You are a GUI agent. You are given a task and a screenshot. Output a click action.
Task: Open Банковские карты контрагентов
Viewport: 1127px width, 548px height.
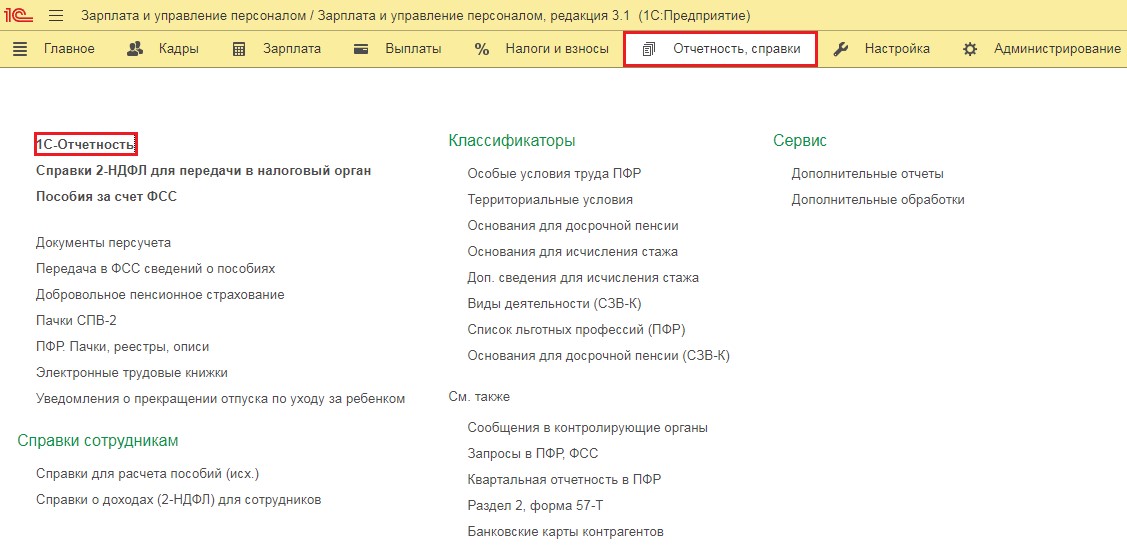(x=566, y=532)
